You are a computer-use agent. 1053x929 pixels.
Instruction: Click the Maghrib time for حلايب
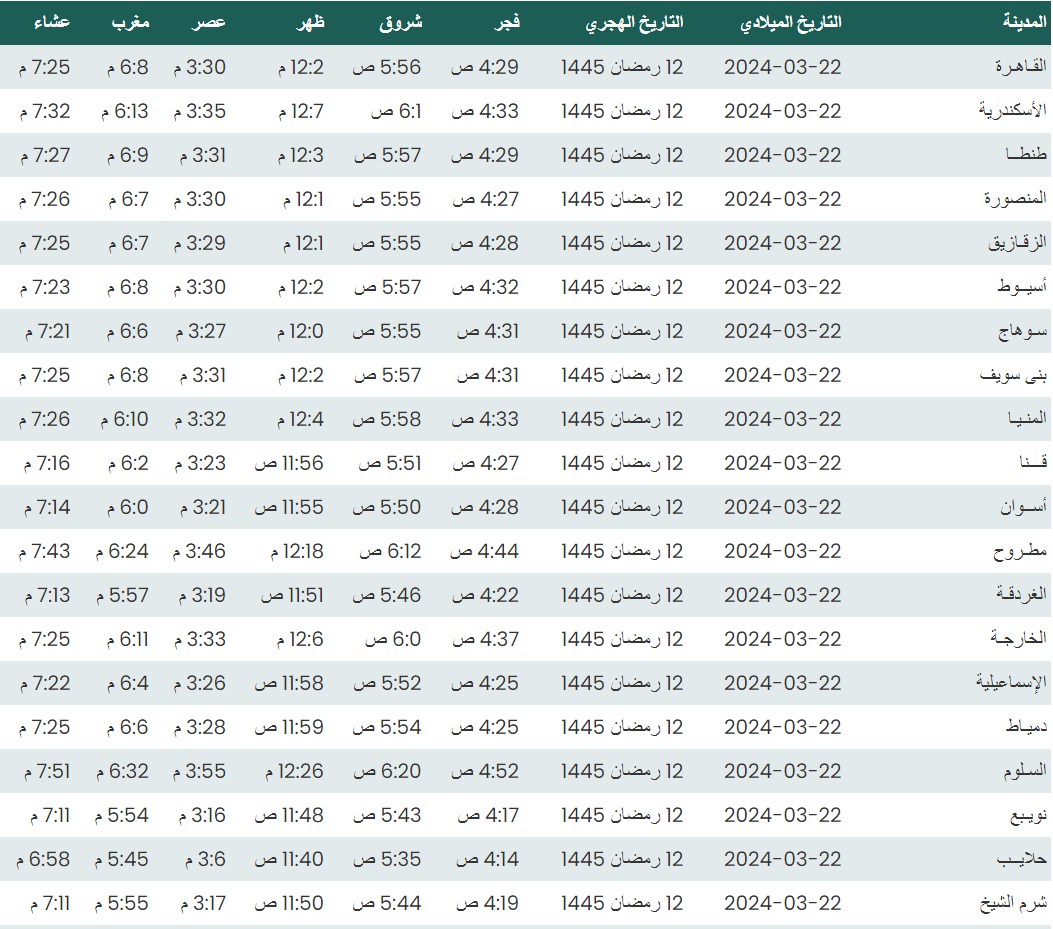point(122,859)
